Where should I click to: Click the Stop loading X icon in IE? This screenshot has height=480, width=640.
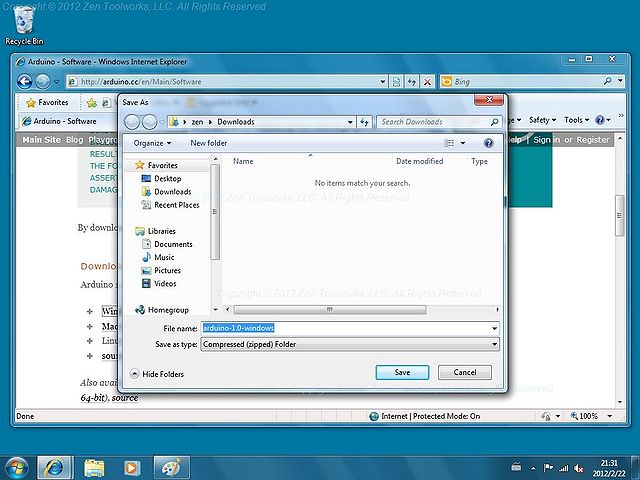427,82
